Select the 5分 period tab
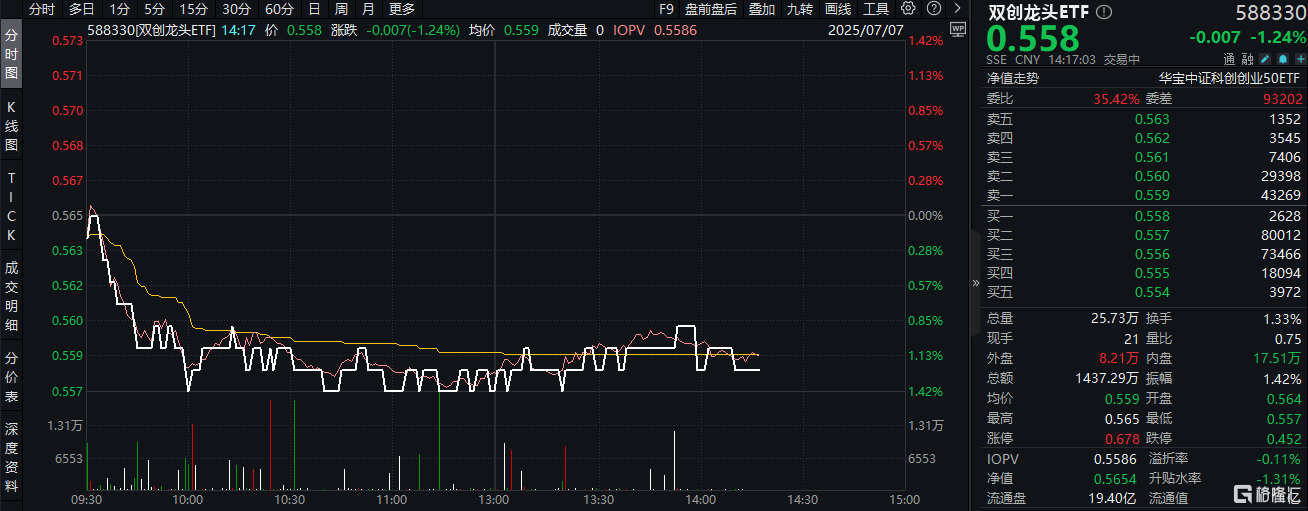This screenshot has width=1308, height=511. click(154, 9)
